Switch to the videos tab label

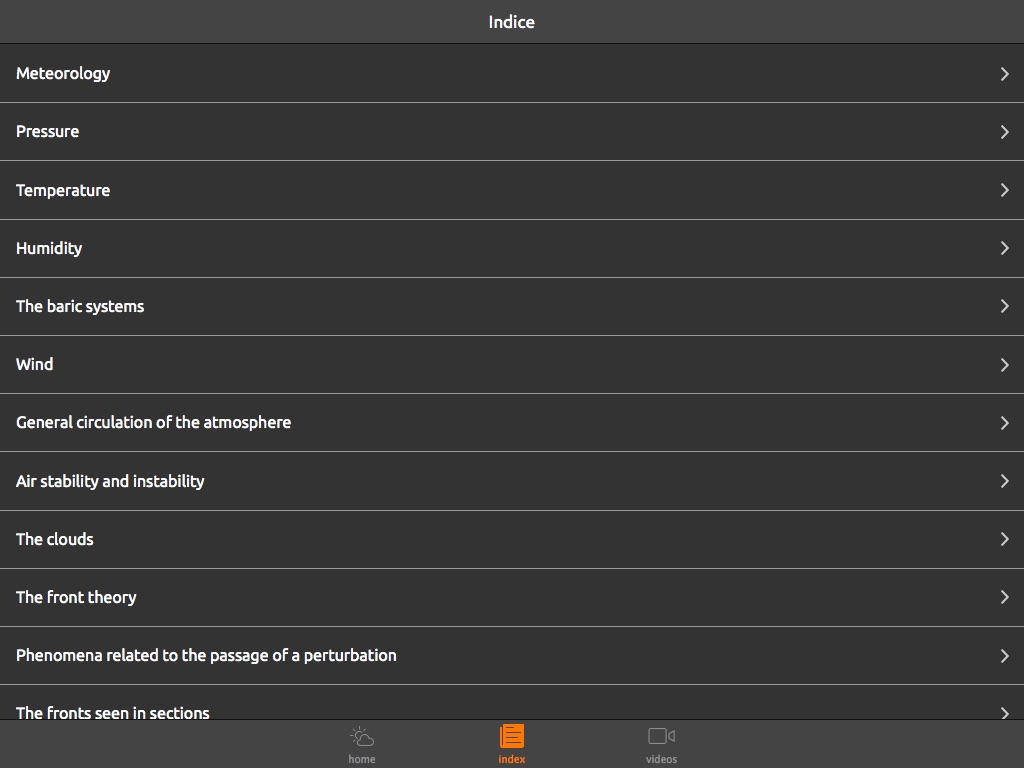(x=661, y=759)
